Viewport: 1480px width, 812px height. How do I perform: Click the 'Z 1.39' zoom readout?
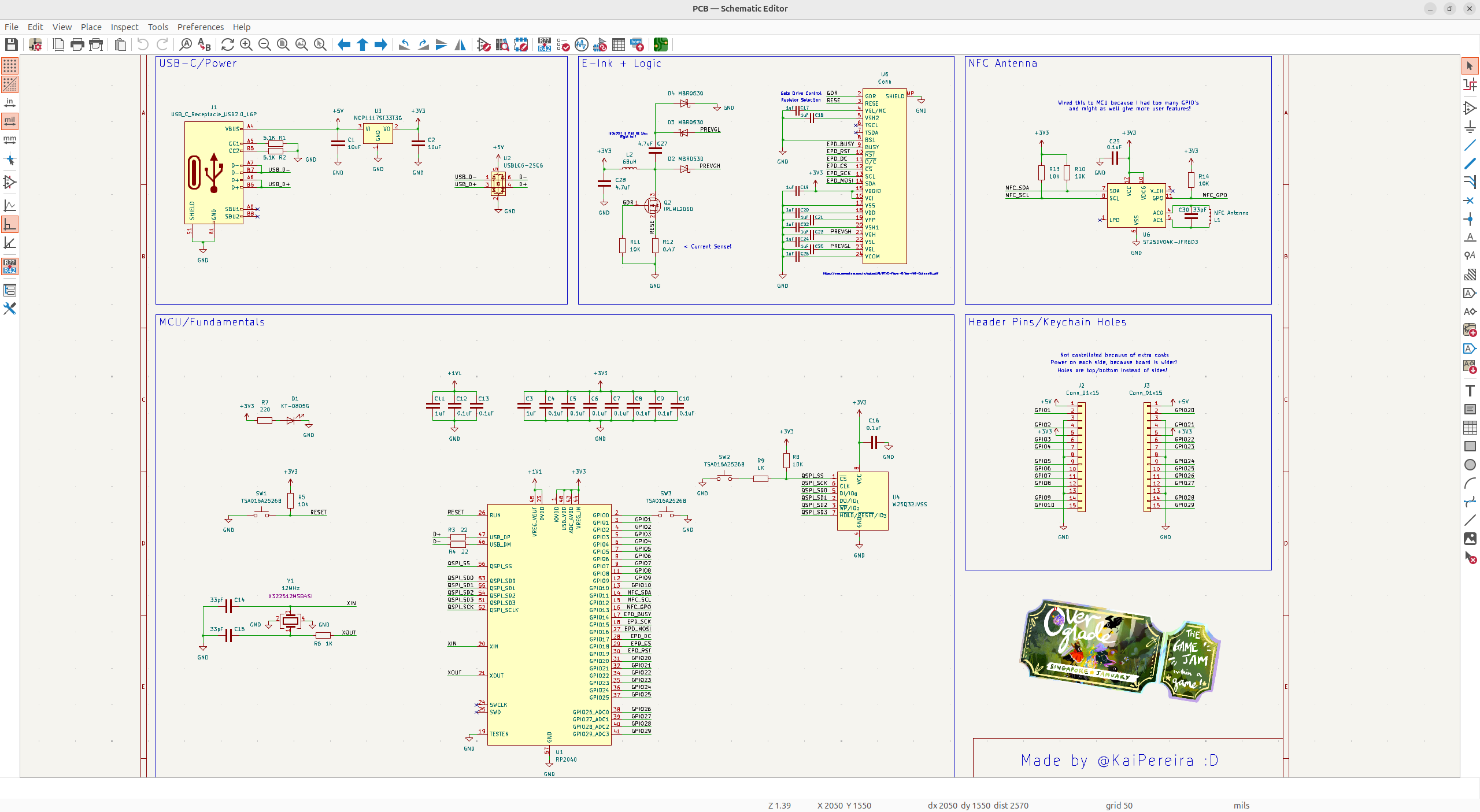(x=779, y=806)
